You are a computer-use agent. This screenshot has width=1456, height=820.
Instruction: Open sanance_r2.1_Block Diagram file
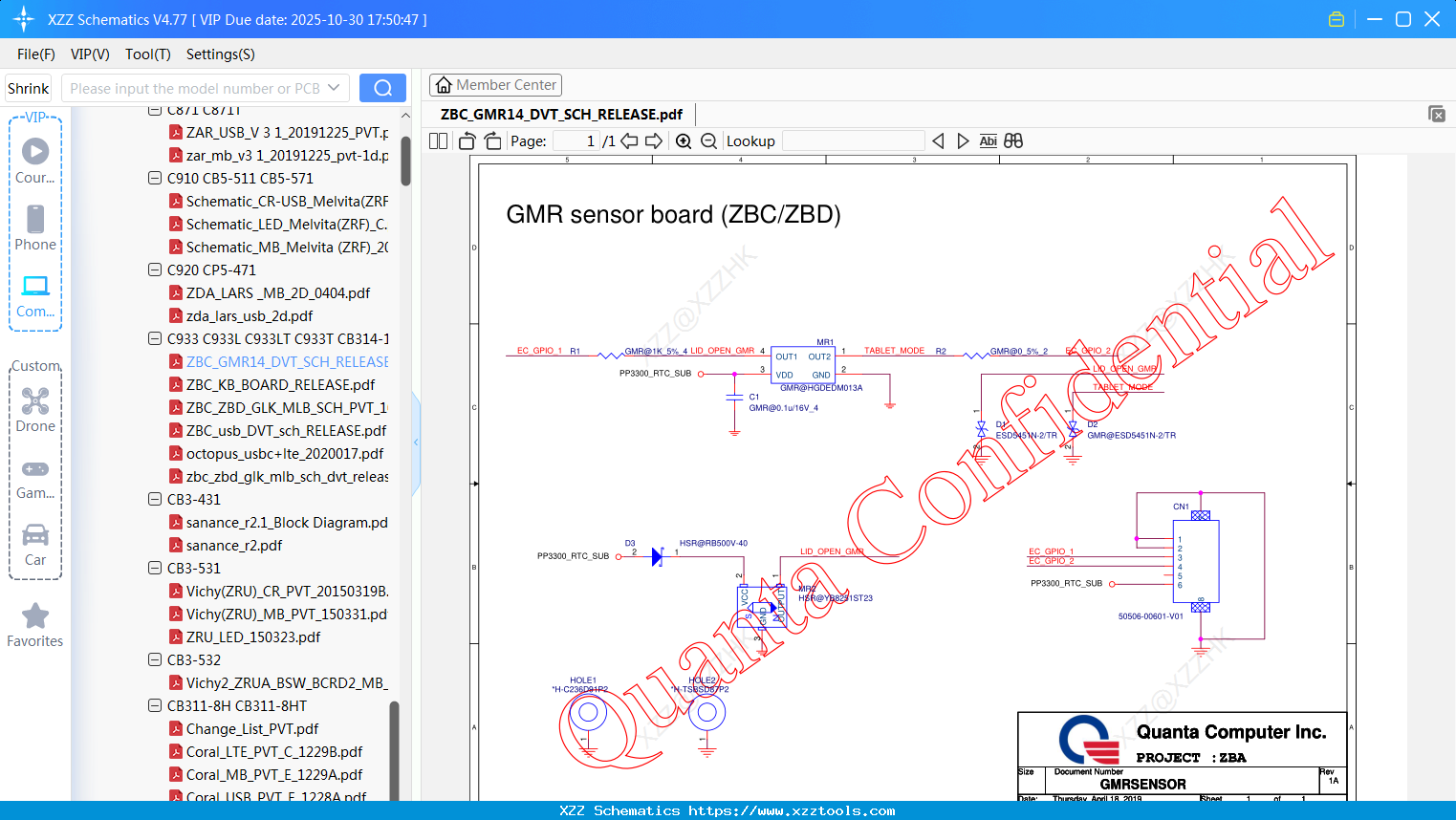pos(287,522)
